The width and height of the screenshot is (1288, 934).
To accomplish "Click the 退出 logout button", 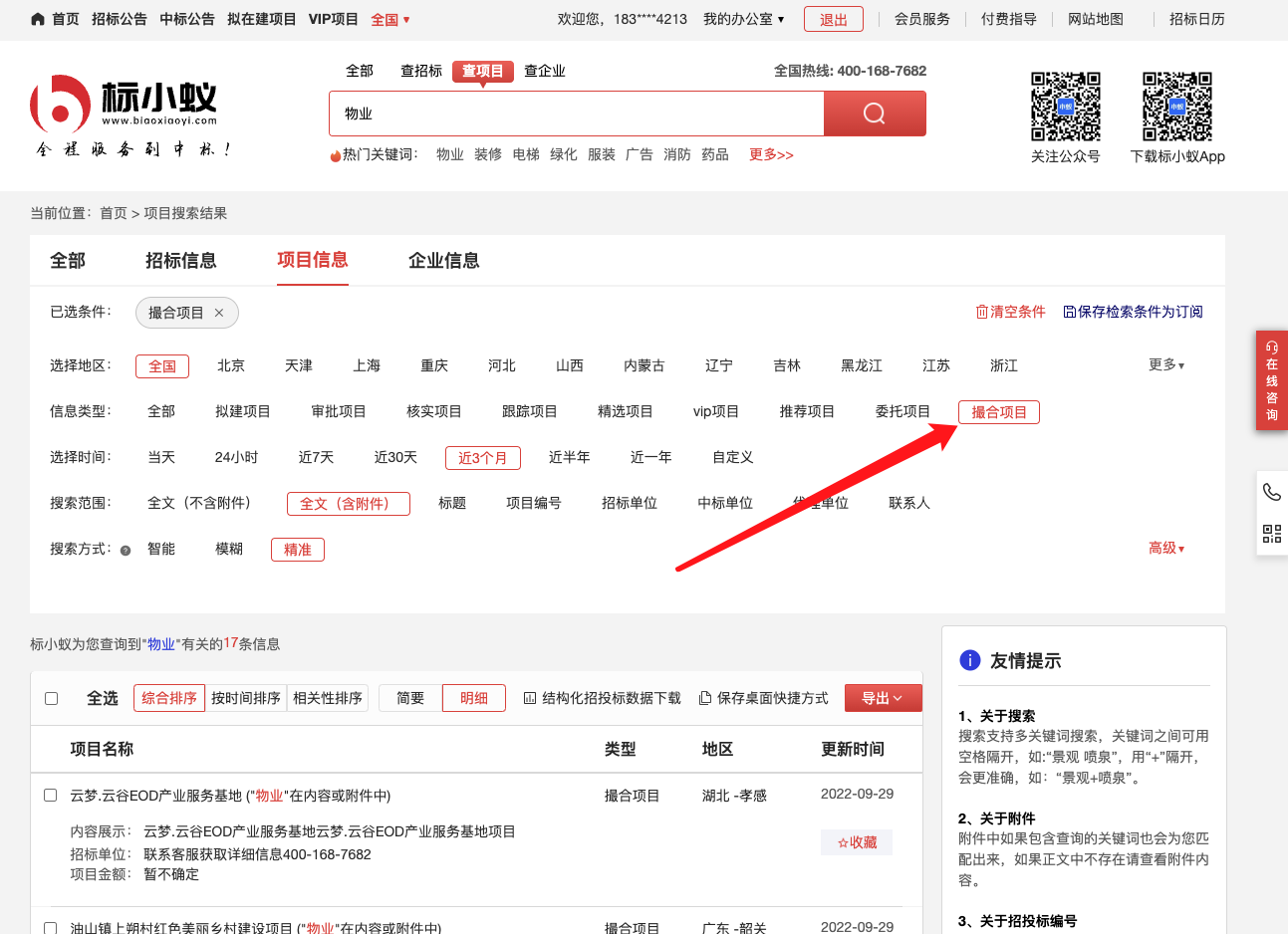I will [833, 19].
